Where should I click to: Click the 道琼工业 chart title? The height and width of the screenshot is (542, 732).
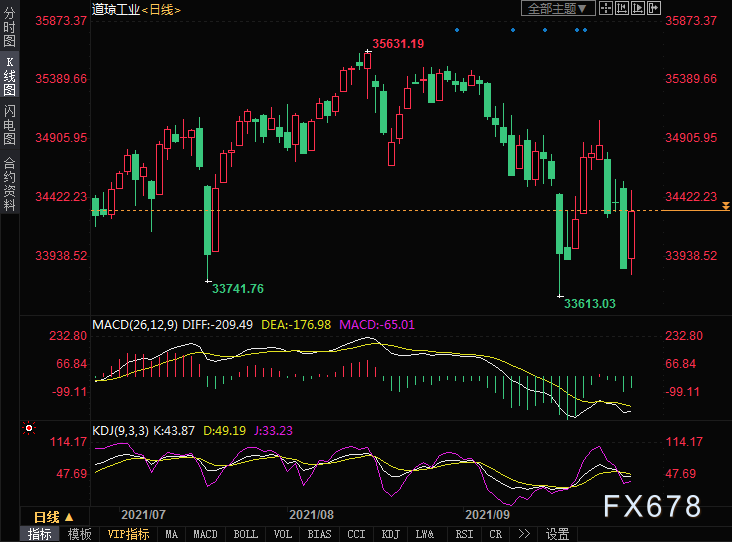click(116, 9)
